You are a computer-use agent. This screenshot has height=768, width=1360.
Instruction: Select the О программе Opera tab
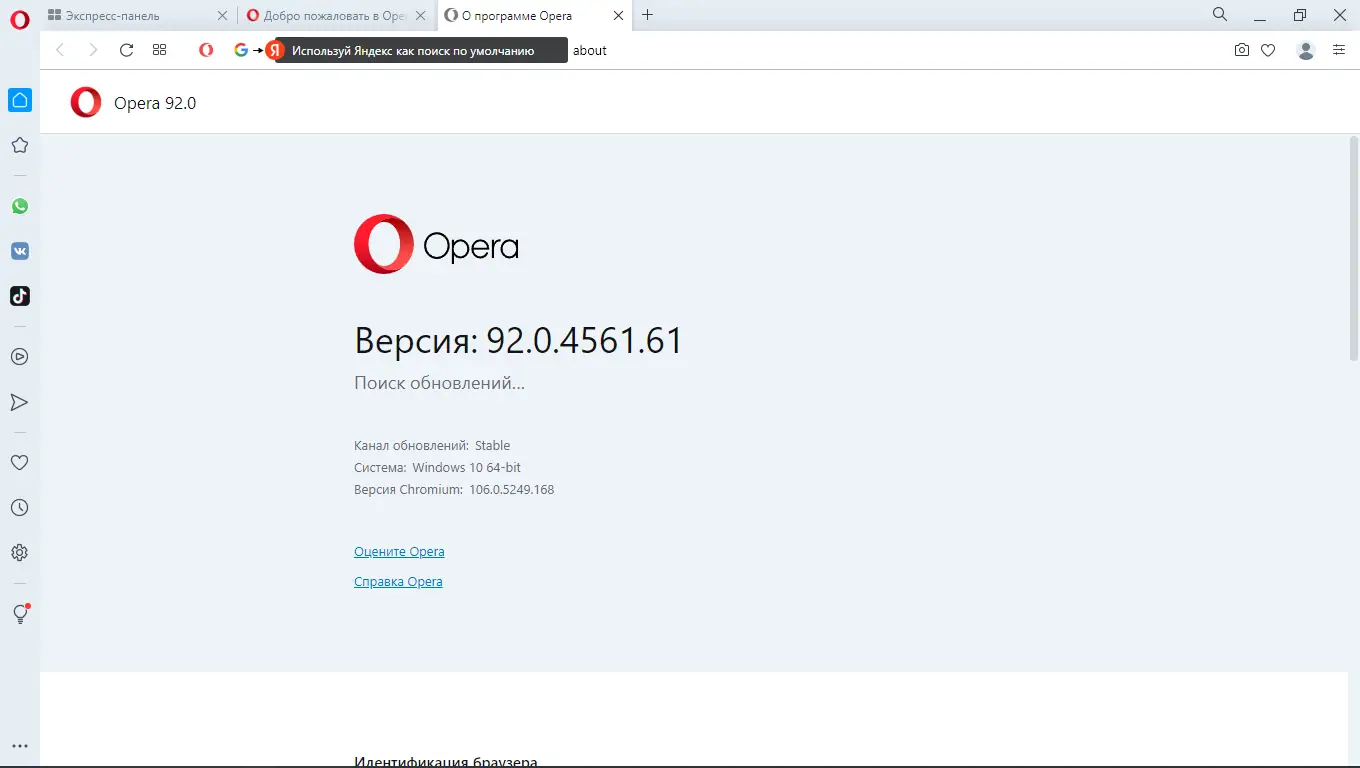pyautogui.click(x=536, y=15)
